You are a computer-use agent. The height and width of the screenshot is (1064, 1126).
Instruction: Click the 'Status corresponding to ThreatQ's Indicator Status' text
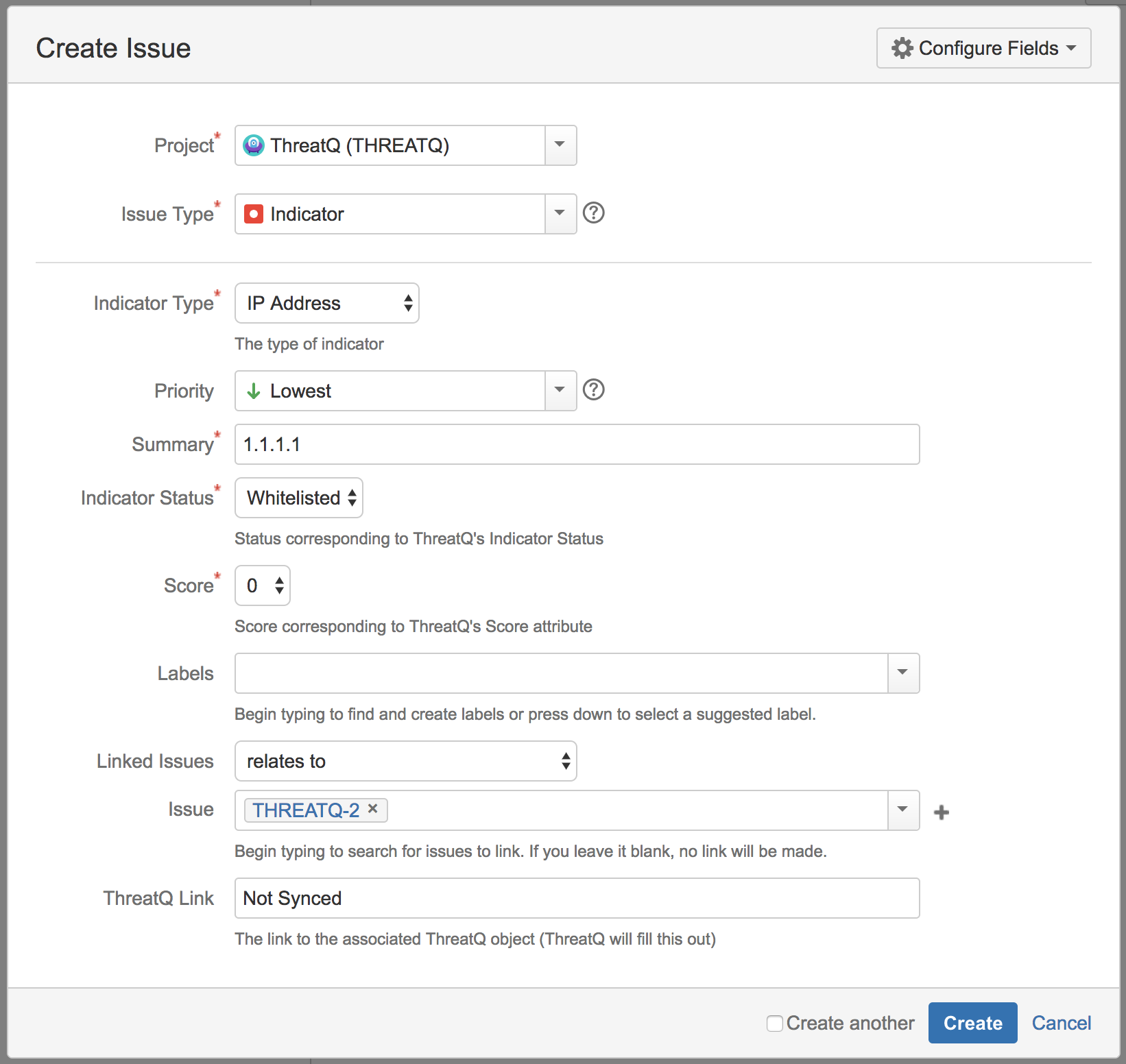click(419, 539)
